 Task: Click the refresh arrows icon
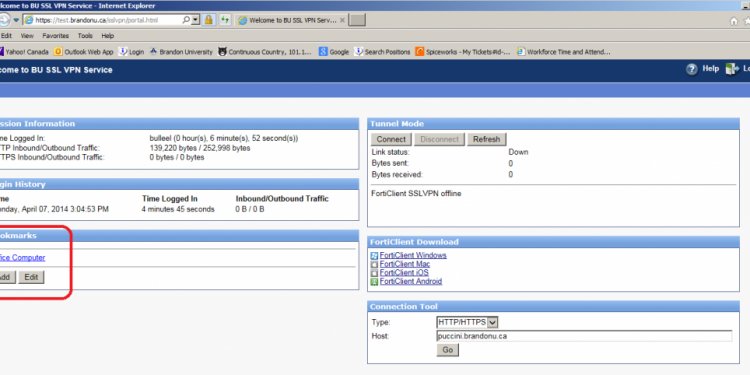225,20
